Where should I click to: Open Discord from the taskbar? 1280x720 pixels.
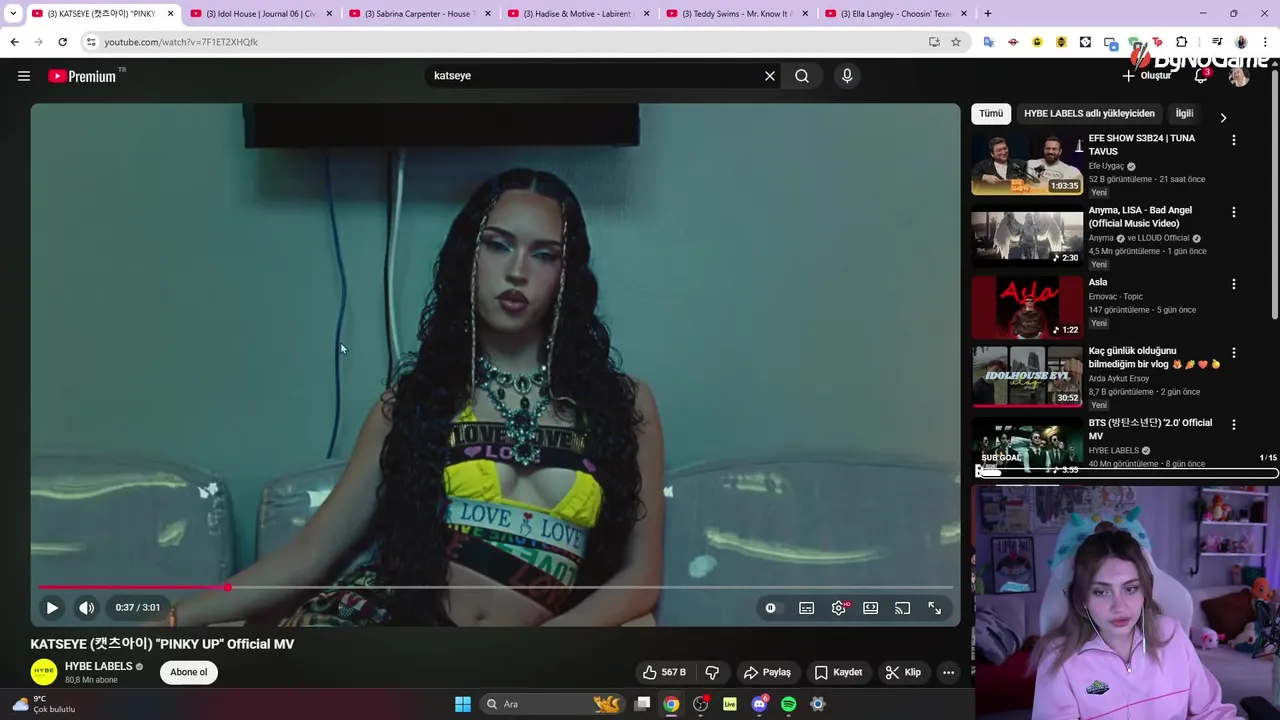759,704
